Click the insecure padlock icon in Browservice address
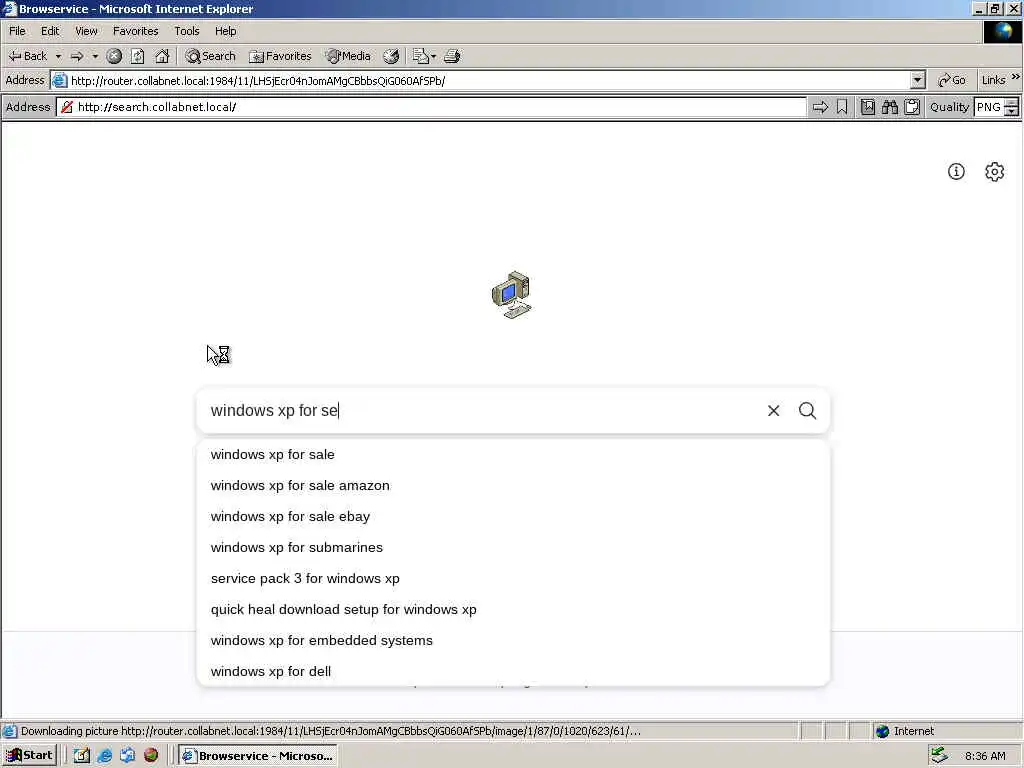 coord(67,107)
